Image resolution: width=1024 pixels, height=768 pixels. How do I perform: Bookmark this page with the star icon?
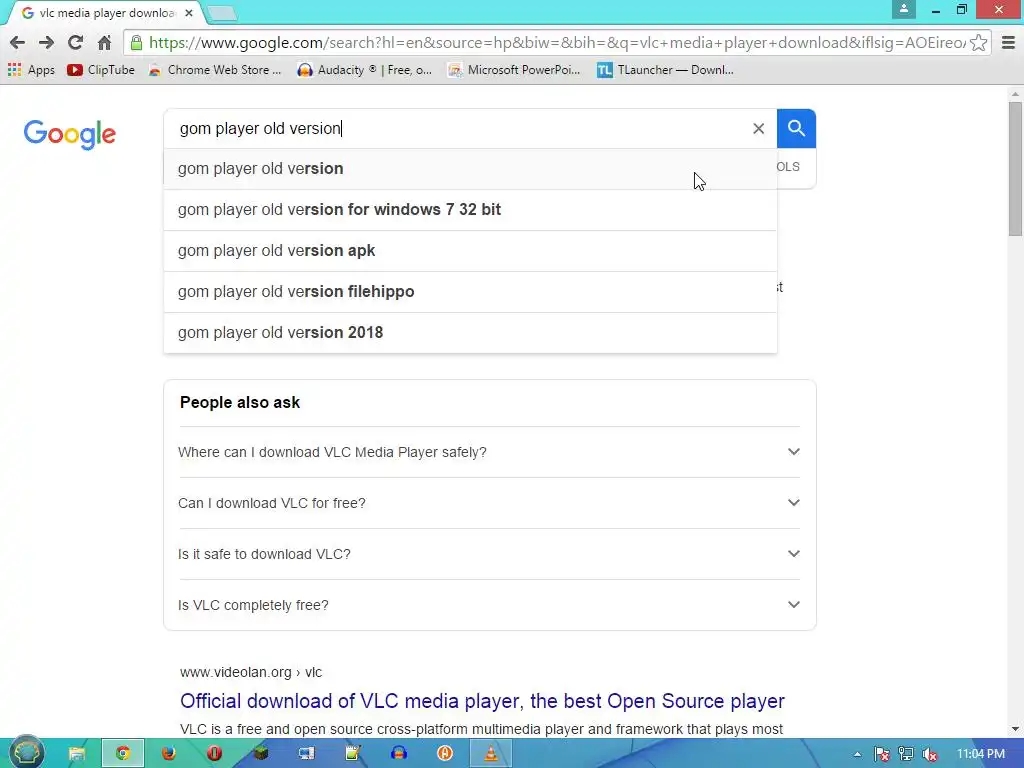pyautogui.click(x=978, y=42)
